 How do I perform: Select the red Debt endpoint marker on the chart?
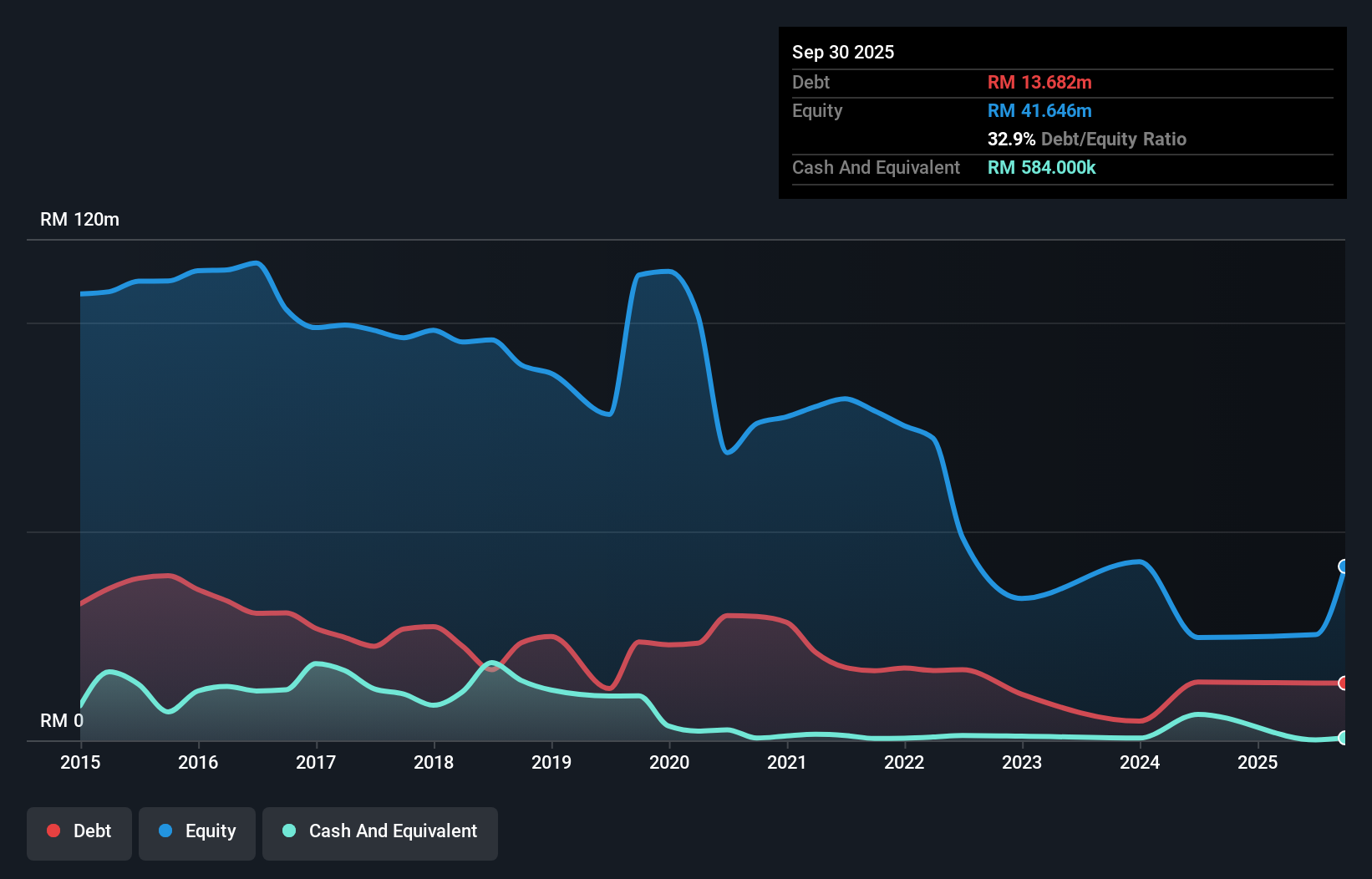[1343, 684]
